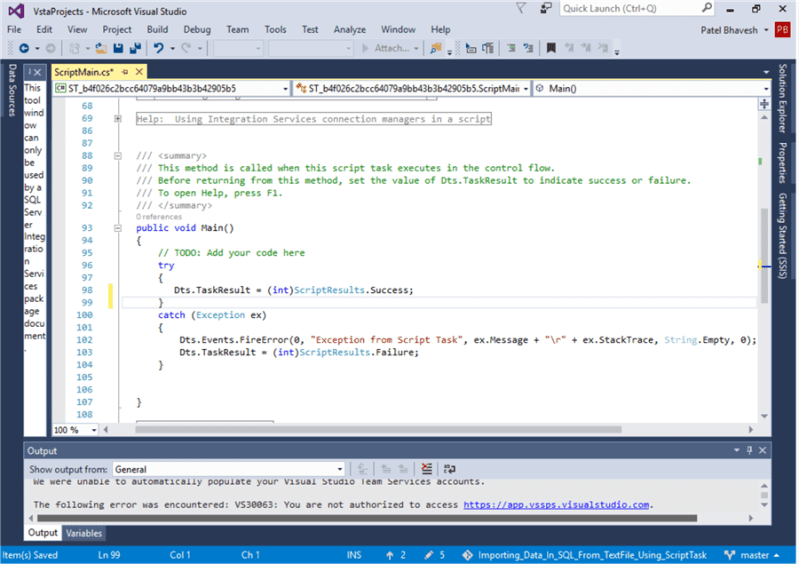Viewport: 799px width, 564px height.
Task: Open the project scope dropdown ST_b4f026c2bcc64079a9bb43b3b42905b5
Action: point(172,89)
